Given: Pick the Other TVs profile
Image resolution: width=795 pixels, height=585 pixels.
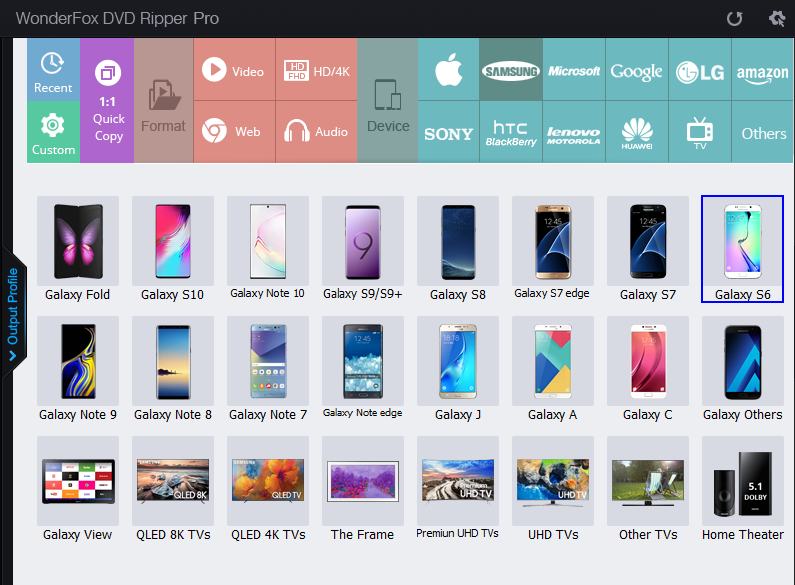Looking at the screenshot, I should tap(648, 489).
